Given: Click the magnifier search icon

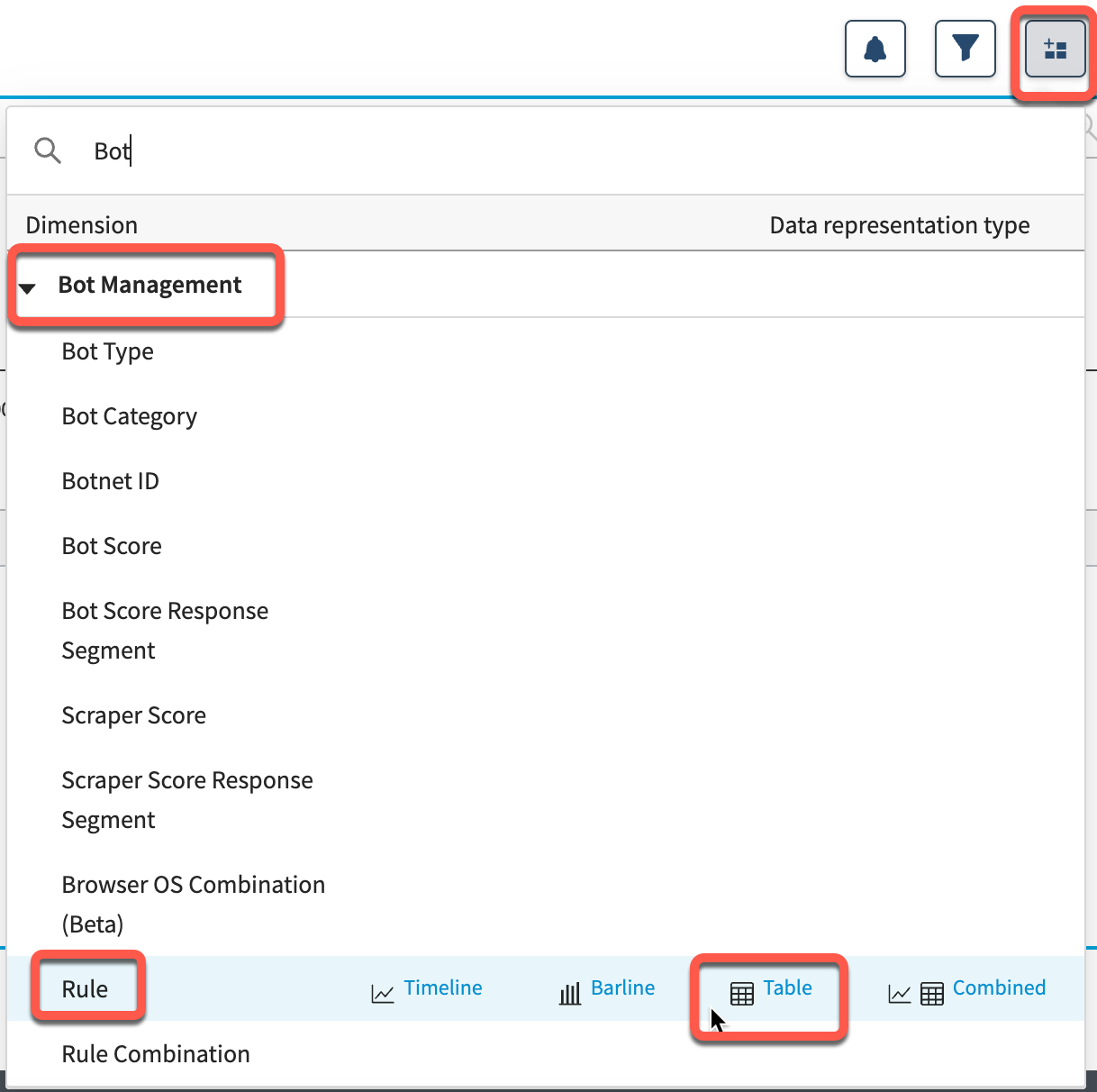Looking at the screenshot, I should point(48,150).
